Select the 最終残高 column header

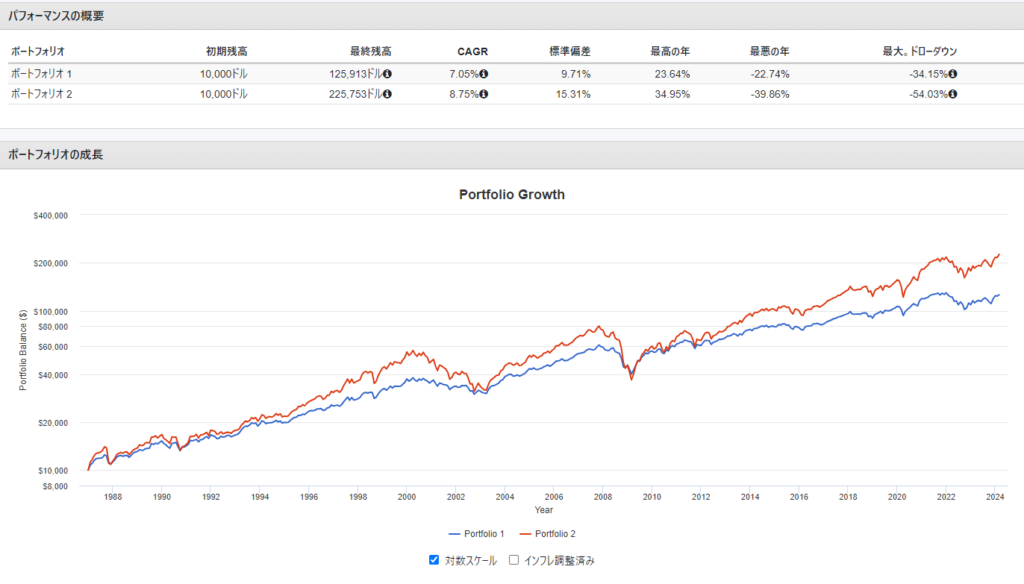[370, 50]
